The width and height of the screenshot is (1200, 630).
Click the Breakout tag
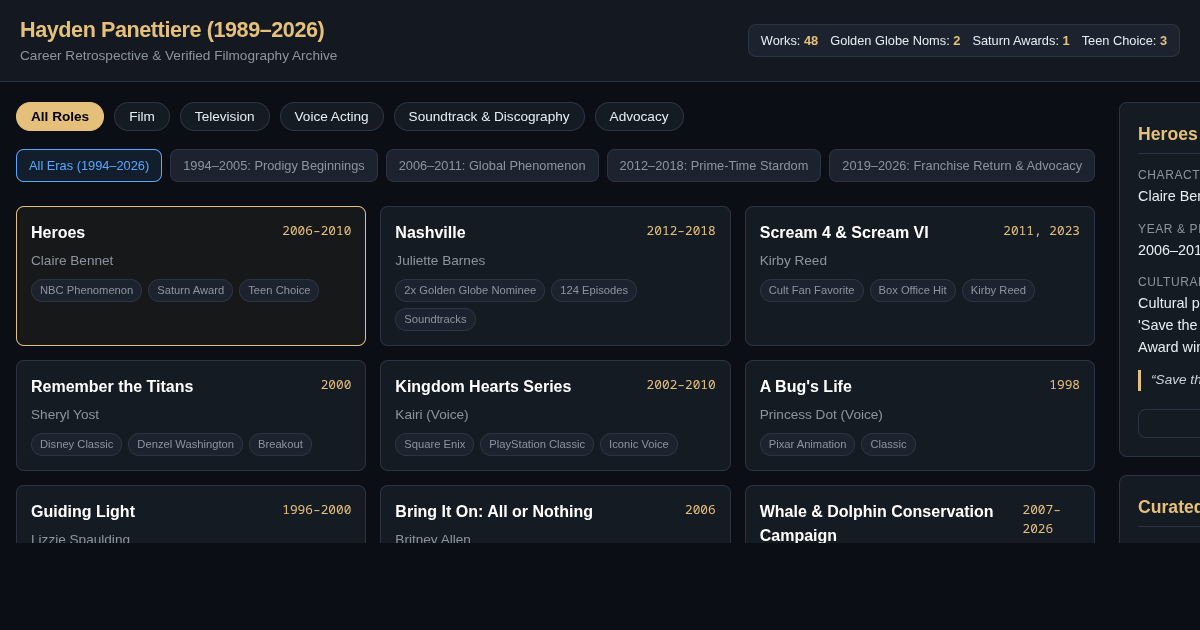point(280,445)
